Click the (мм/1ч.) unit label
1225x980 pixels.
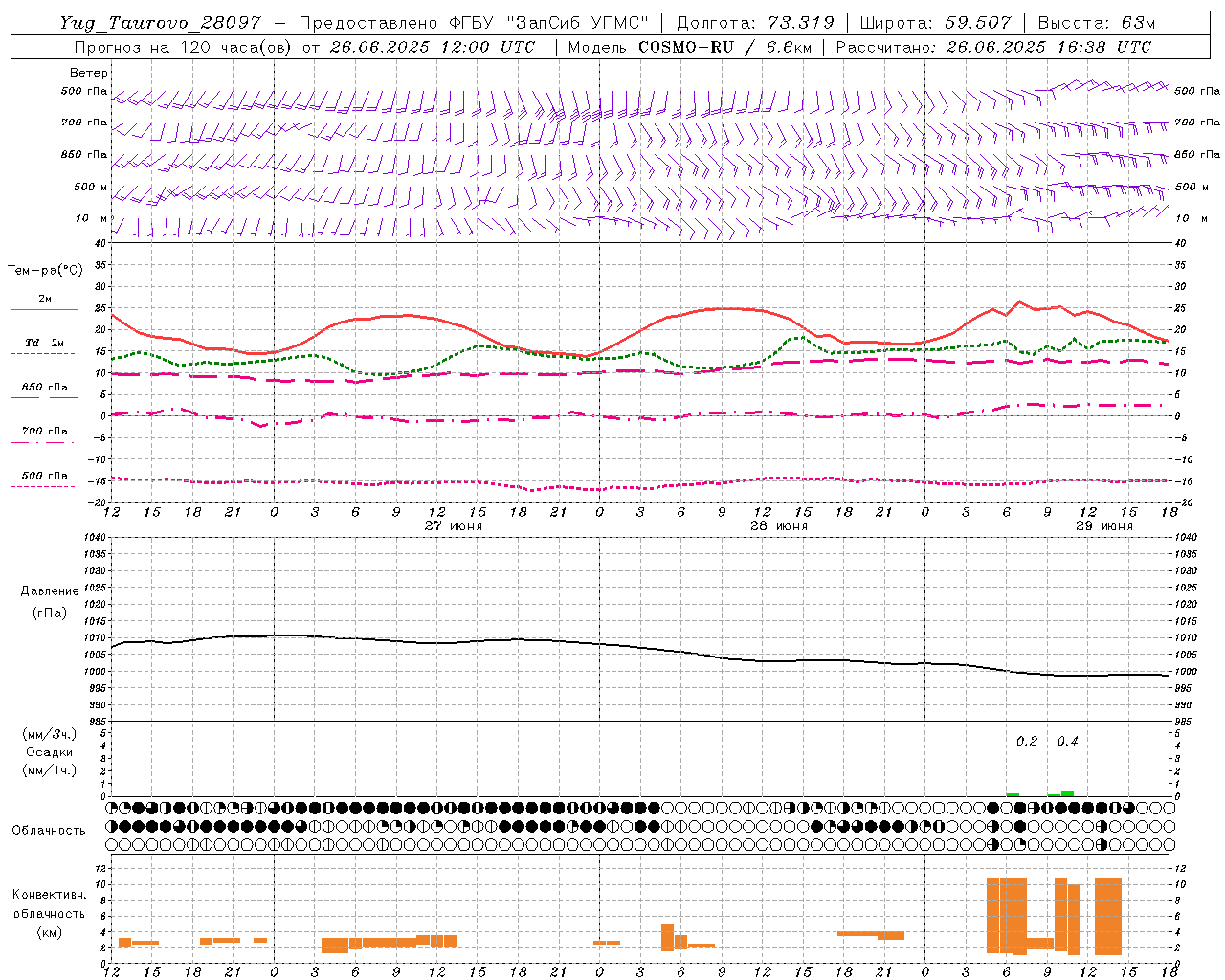pyautogui.click(x=50, y=770)
